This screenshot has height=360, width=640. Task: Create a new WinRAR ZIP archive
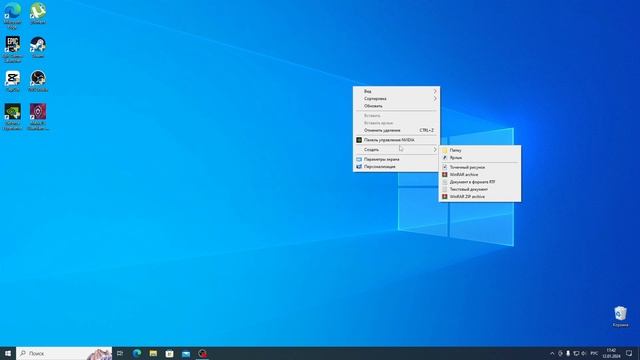[x=480, y=197]
